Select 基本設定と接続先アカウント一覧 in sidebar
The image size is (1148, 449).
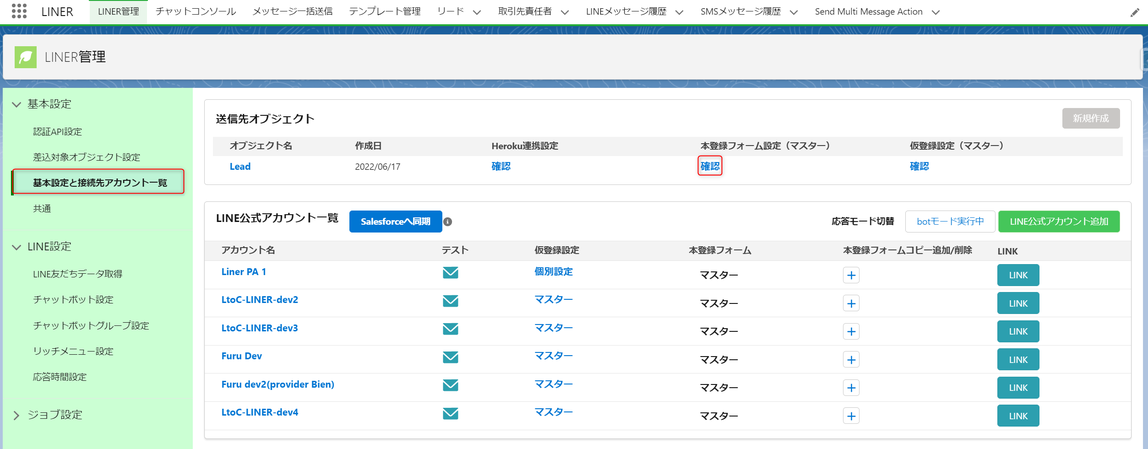tap(100, 182)
